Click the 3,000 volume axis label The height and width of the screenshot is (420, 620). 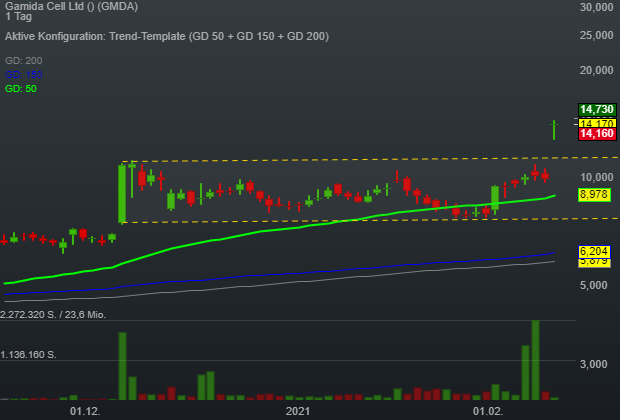[593, 364]
